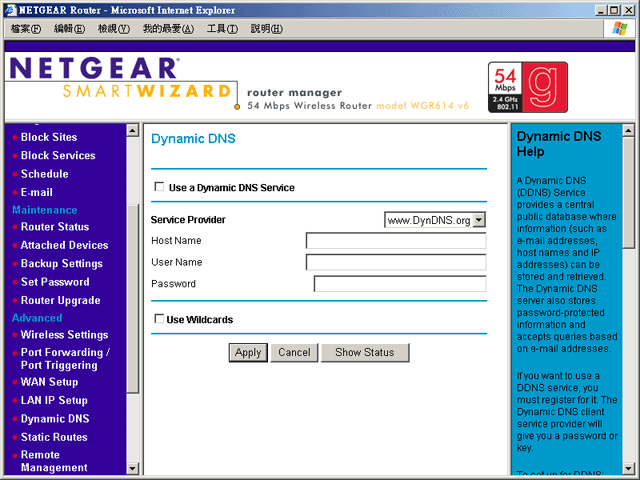Click sidebar scrollbar down arrow
Screen dimensions: 640x480
pos(132,468)
